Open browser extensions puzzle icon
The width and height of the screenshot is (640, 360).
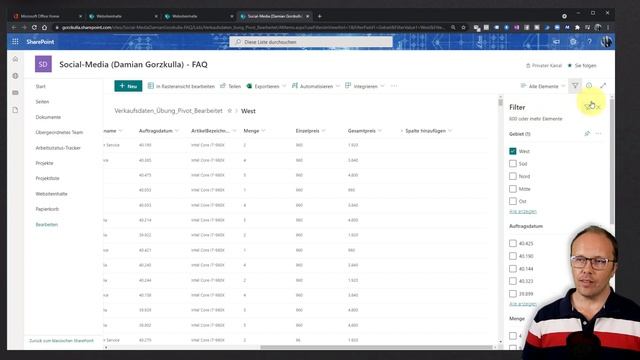pyautogui.click(x=577, y=27)
